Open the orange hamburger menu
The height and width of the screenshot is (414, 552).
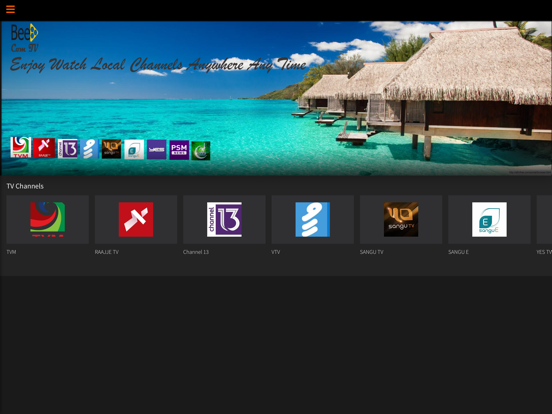pos(10,9)
